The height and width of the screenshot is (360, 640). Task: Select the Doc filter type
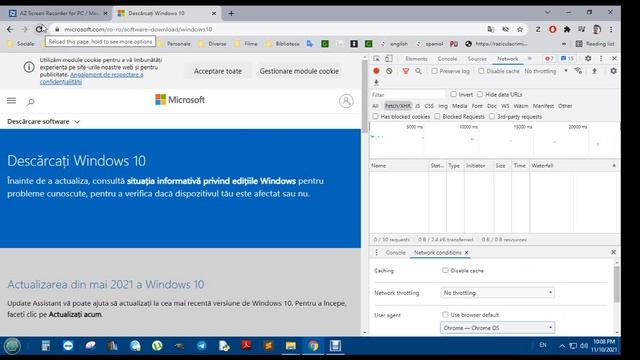coord(492,106)
